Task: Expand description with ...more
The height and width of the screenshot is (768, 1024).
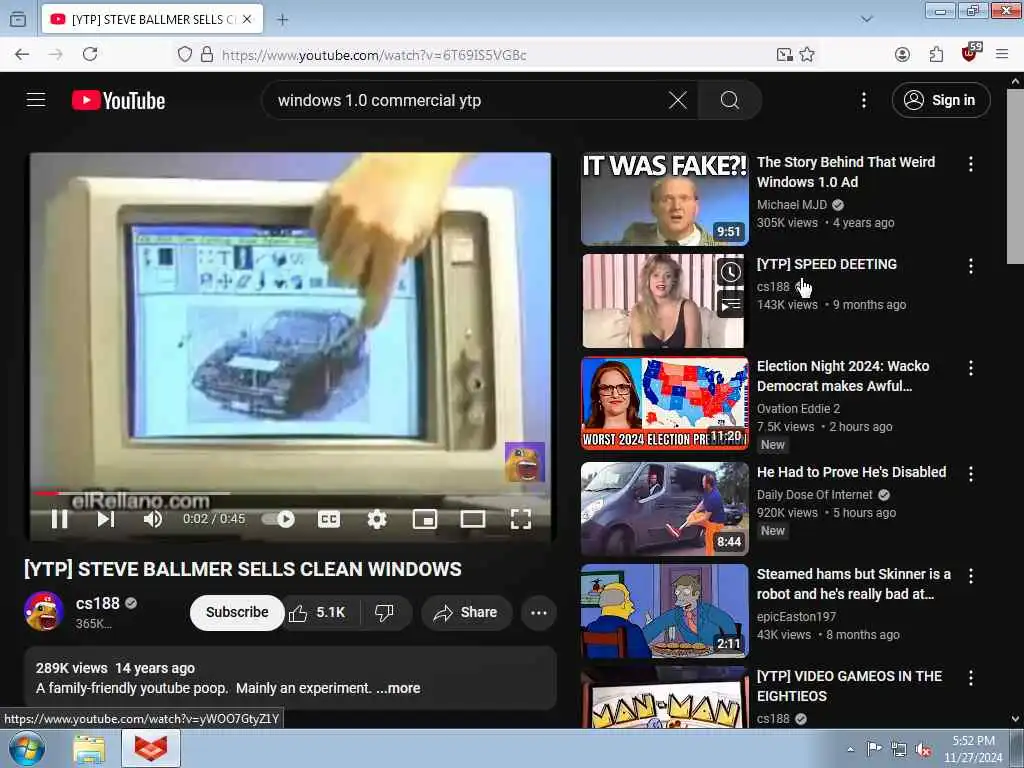Action: (x=398, y=688)
